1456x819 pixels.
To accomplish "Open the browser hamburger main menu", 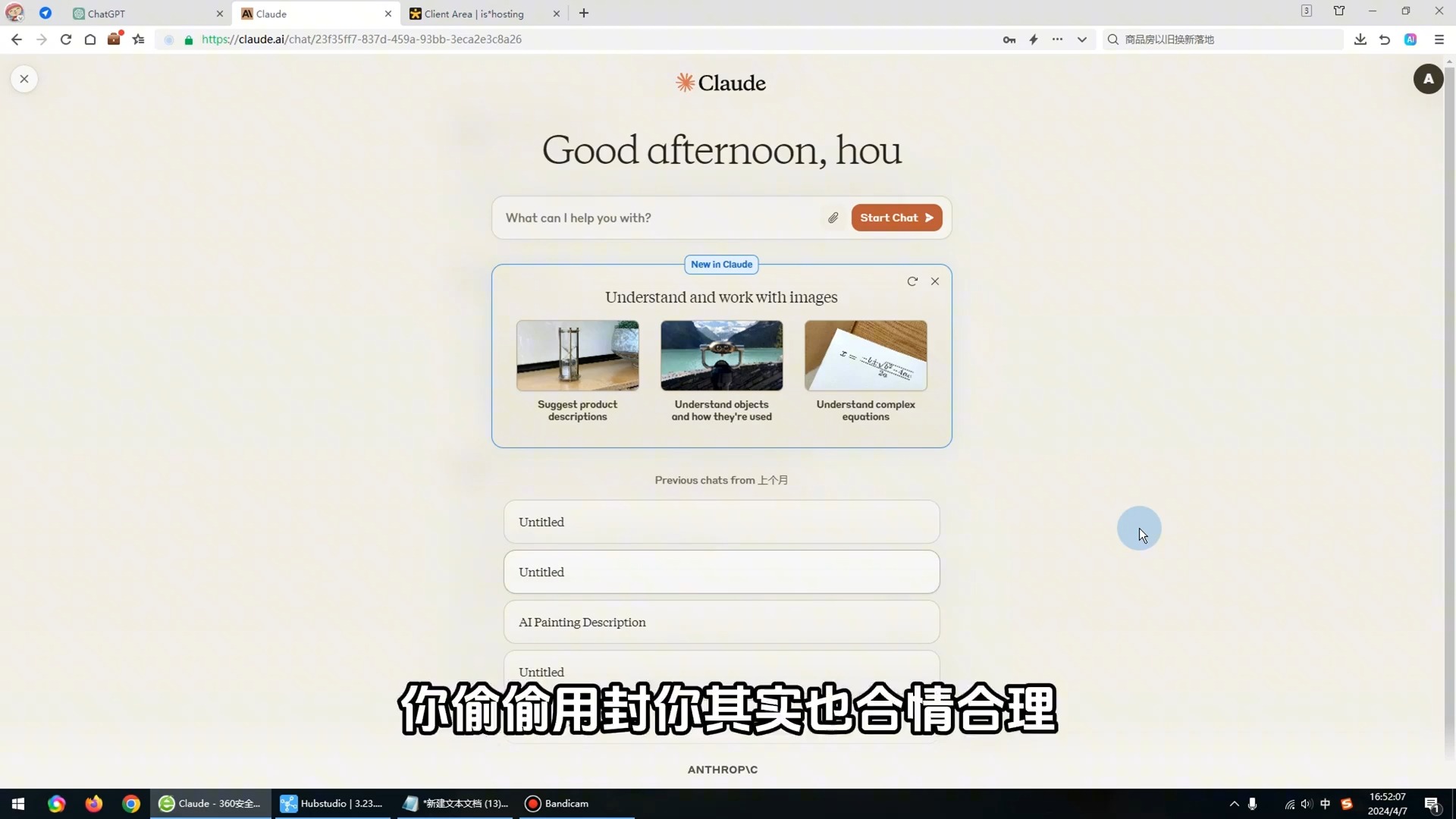I will [1439, 39].
